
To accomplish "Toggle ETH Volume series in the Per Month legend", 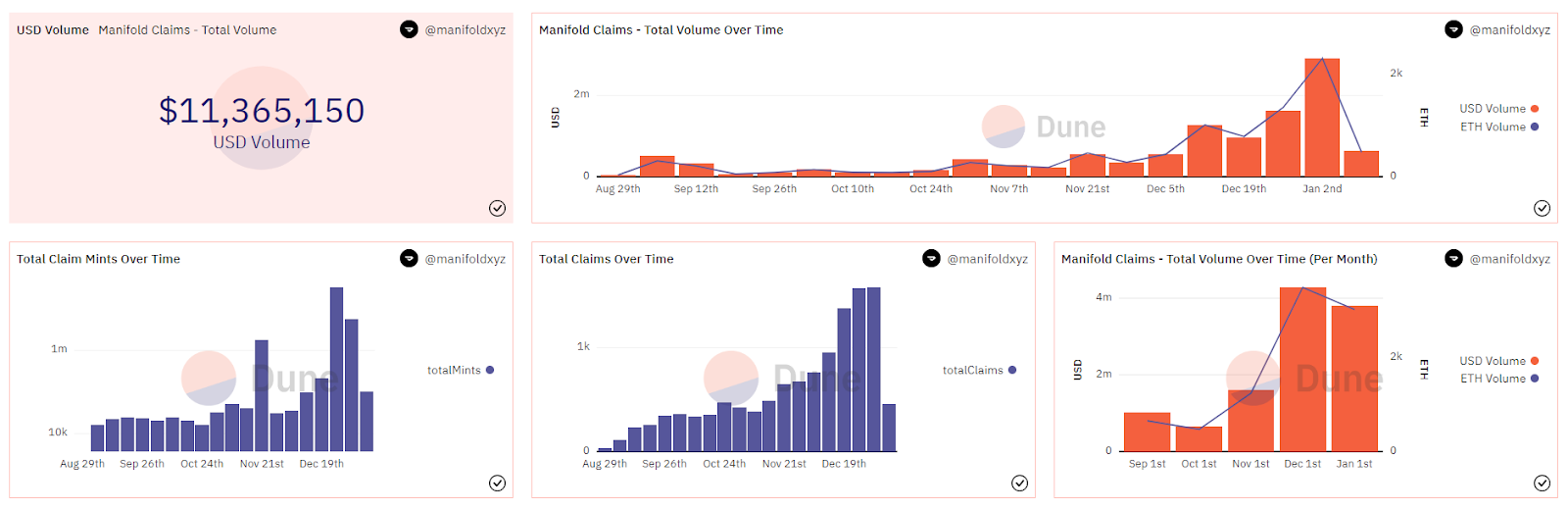I will coord(1493,379).
